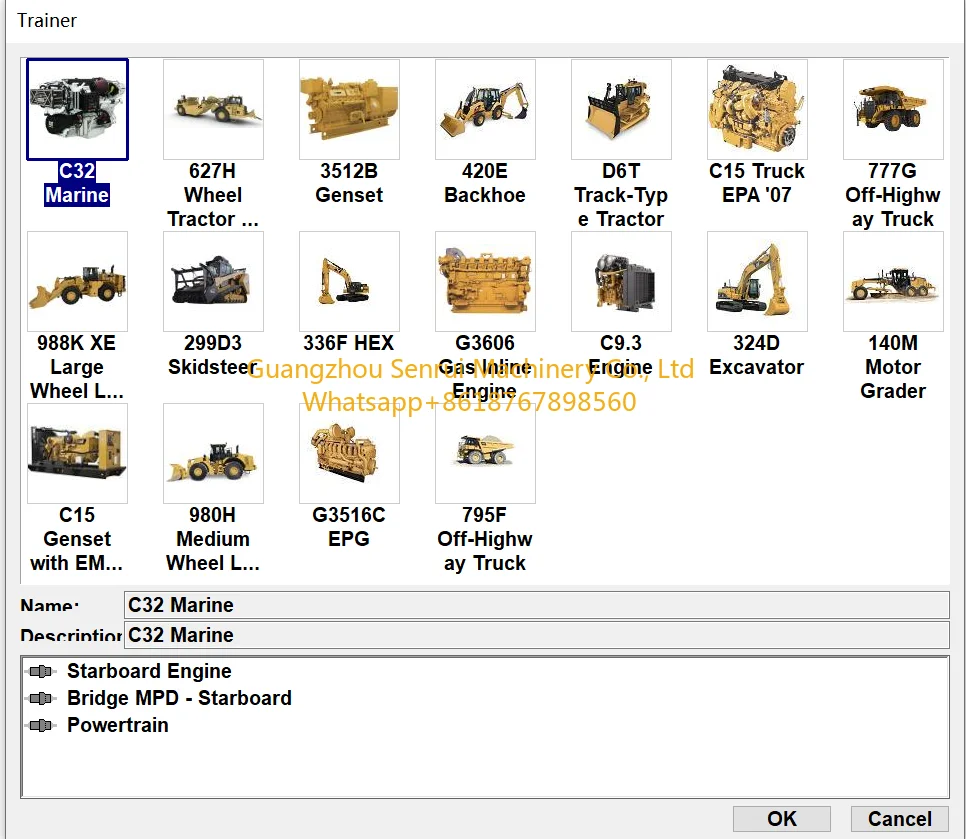Viewport: 966px width, 839px height.
Task: Select the 627H Wheel Tractor icon
Action: click(x=213, y=109)
